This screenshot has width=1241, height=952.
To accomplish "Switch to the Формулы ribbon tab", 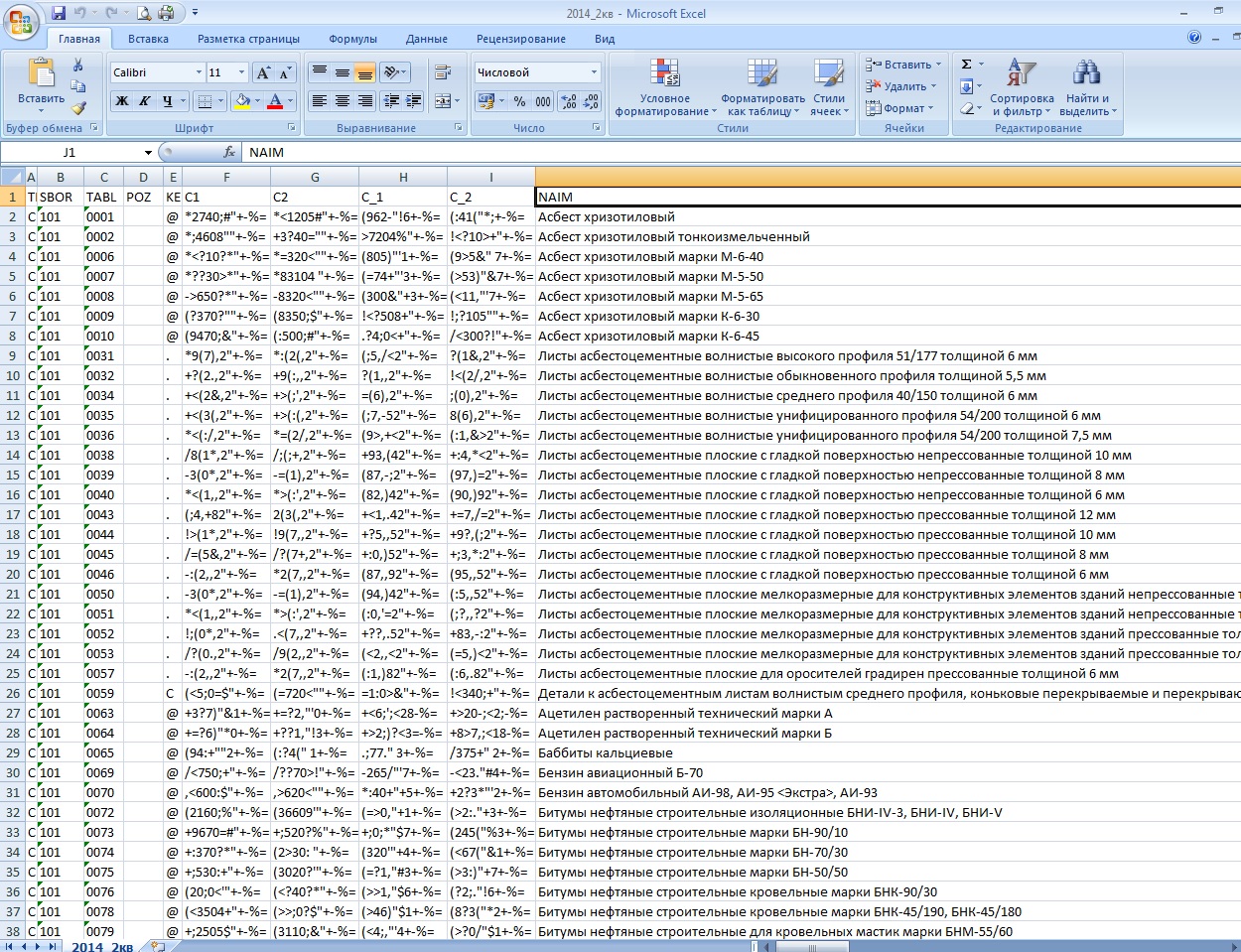I will [352, 39].
